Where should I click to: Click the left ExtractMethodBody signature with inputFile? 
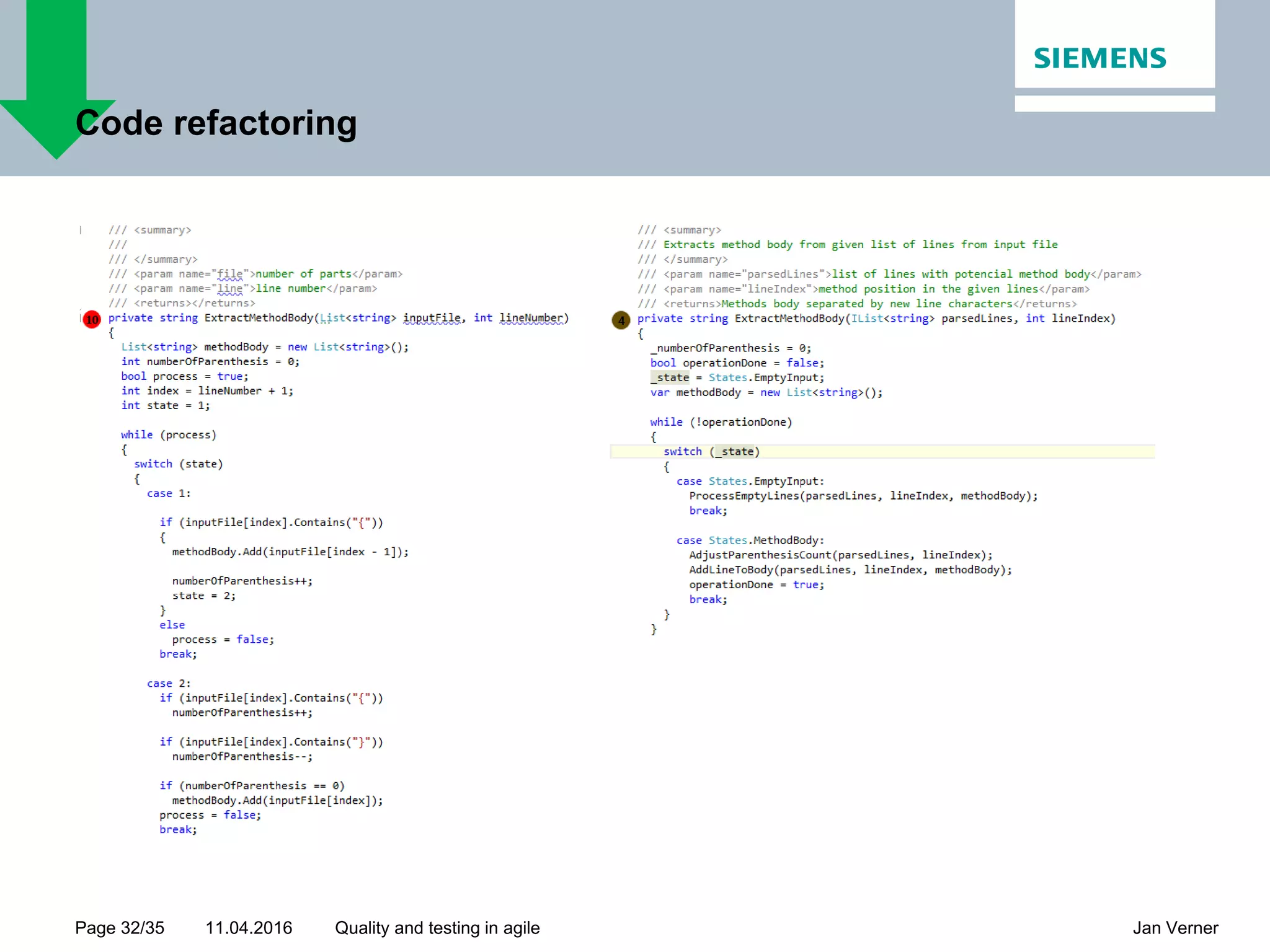click(339, 318)
